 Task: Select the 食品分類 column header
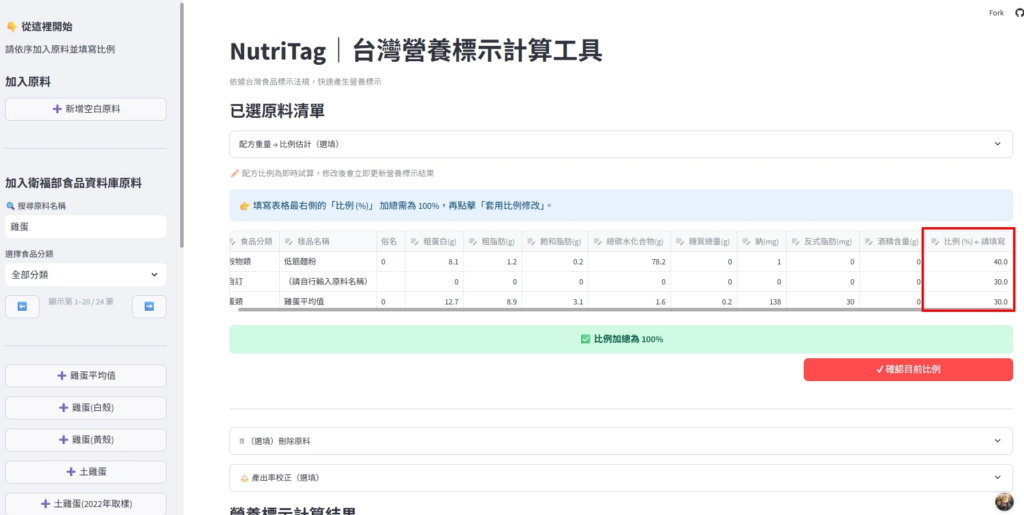[255, 242]
